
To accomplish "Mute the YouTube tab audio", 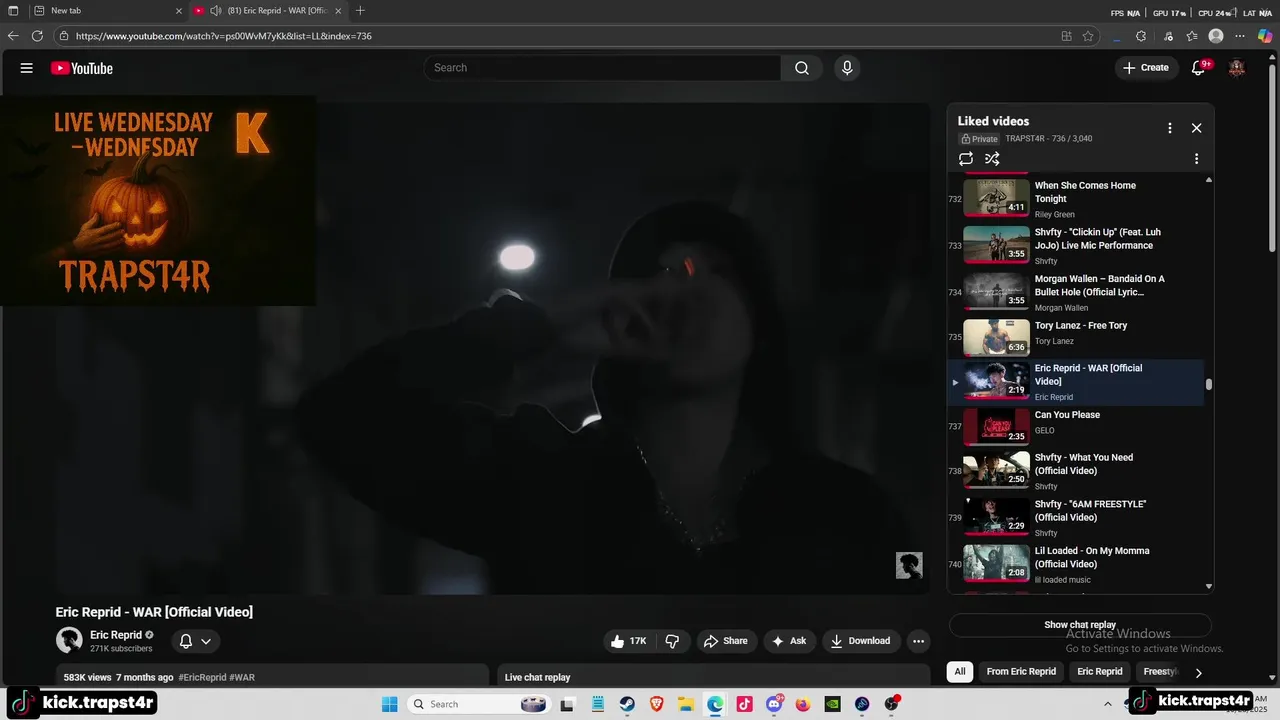I will pyautogui.click(x=215, y=11).
